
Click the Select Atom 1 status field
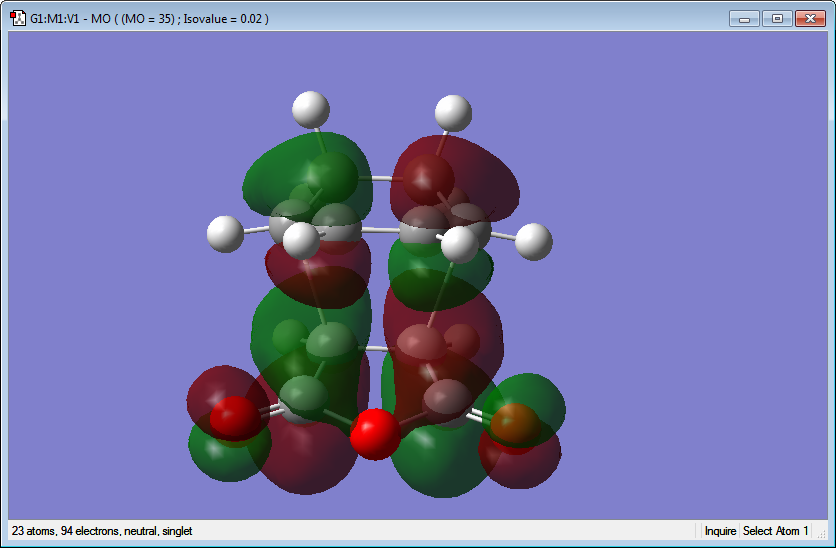[x=776, y=531]
